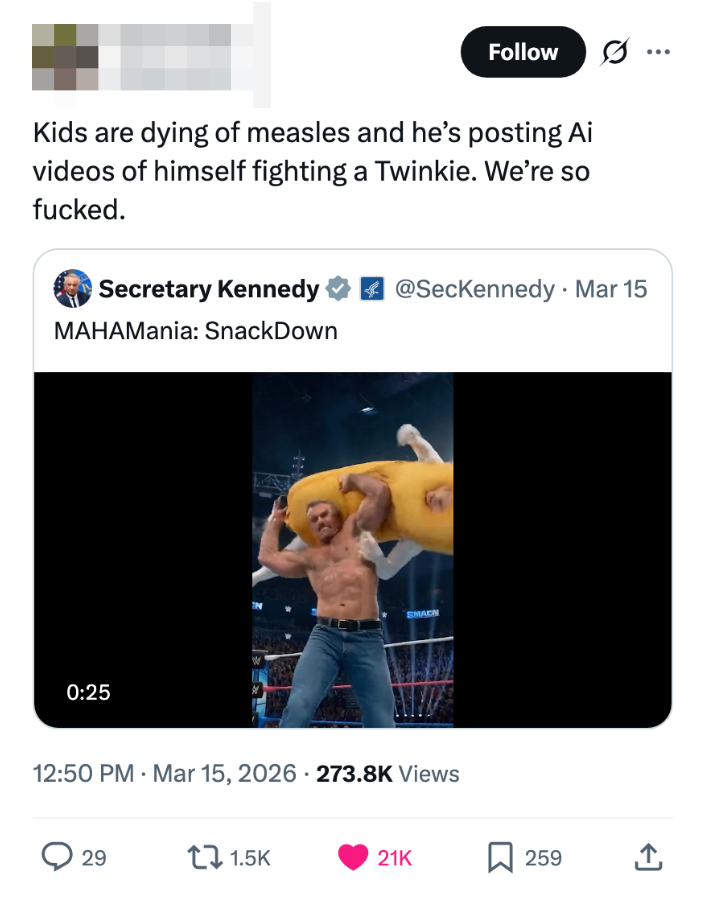View the 273.8K Views analytics
712x914 pixels.
pos(388,773)
